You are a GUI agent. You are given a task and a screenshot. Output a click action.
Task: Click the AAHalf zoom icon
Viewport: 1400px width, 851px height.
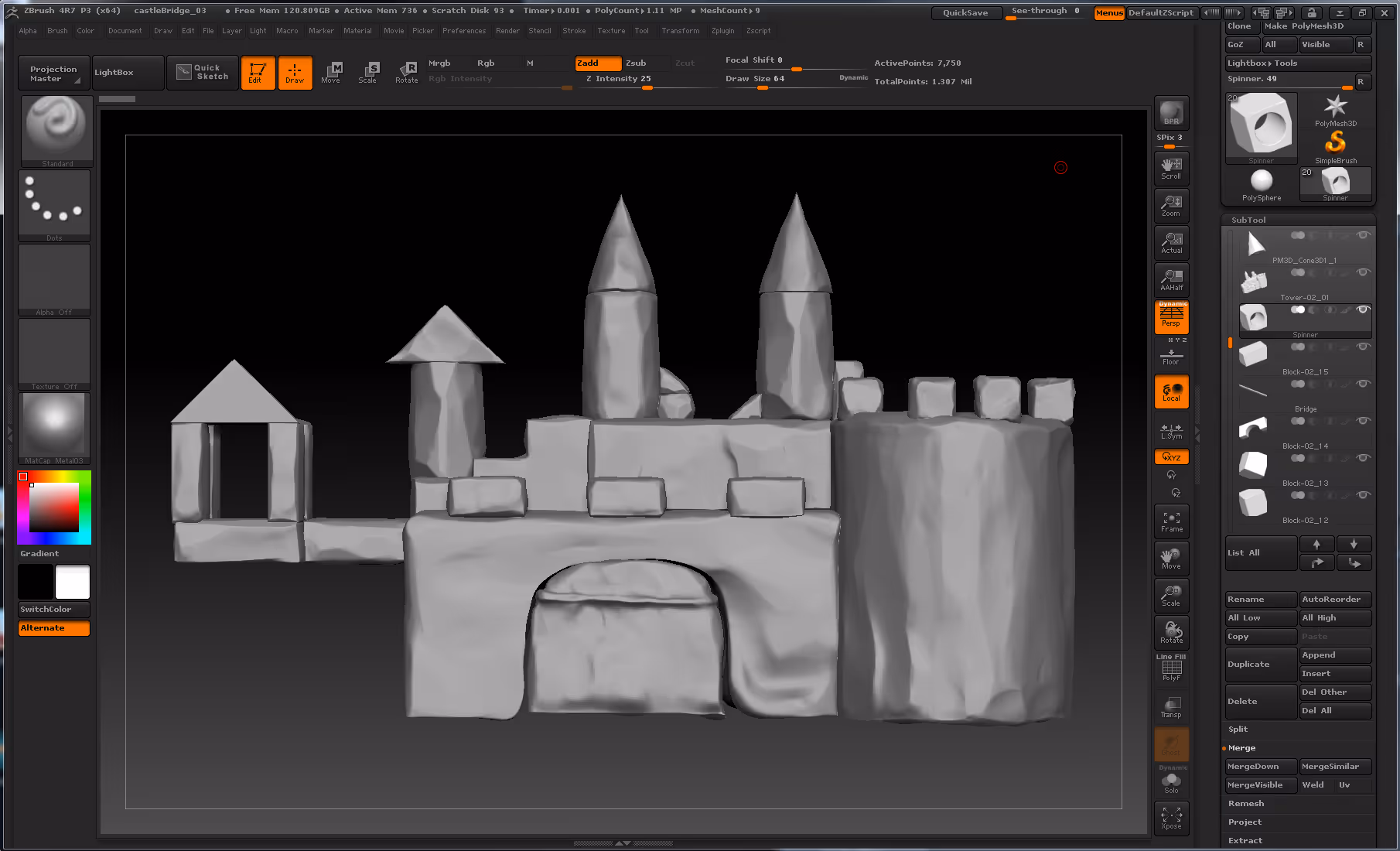tap(1171, 280)
